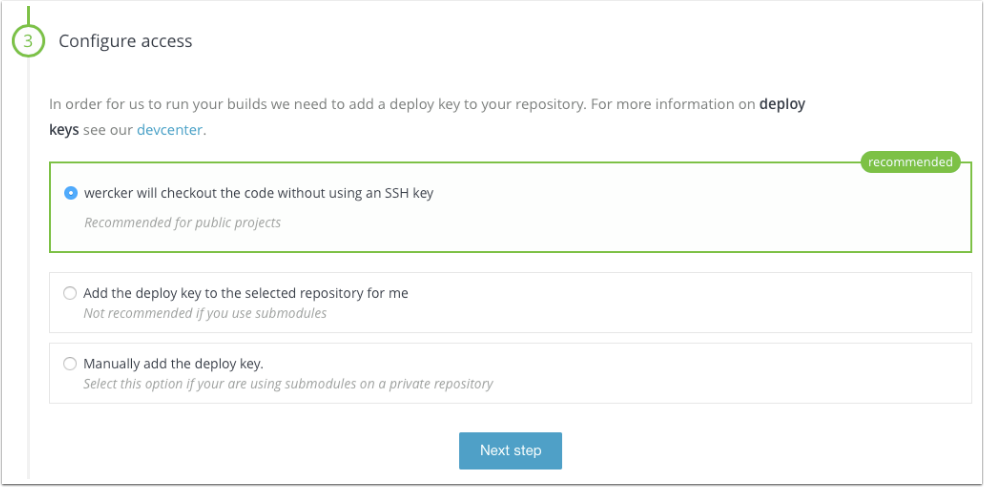Continue with the Next step button
Viewport: 984px width, 487px height.
pos(510,451)
